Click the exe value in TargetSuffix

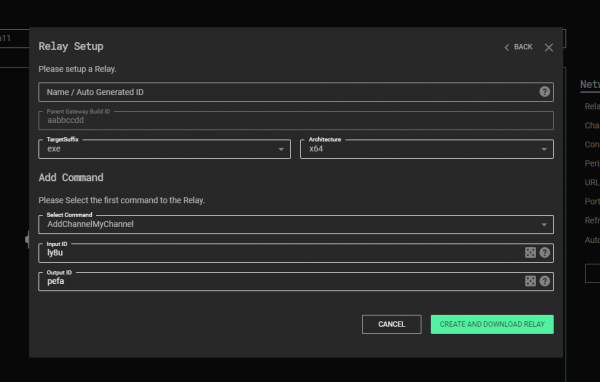point(54,149)
